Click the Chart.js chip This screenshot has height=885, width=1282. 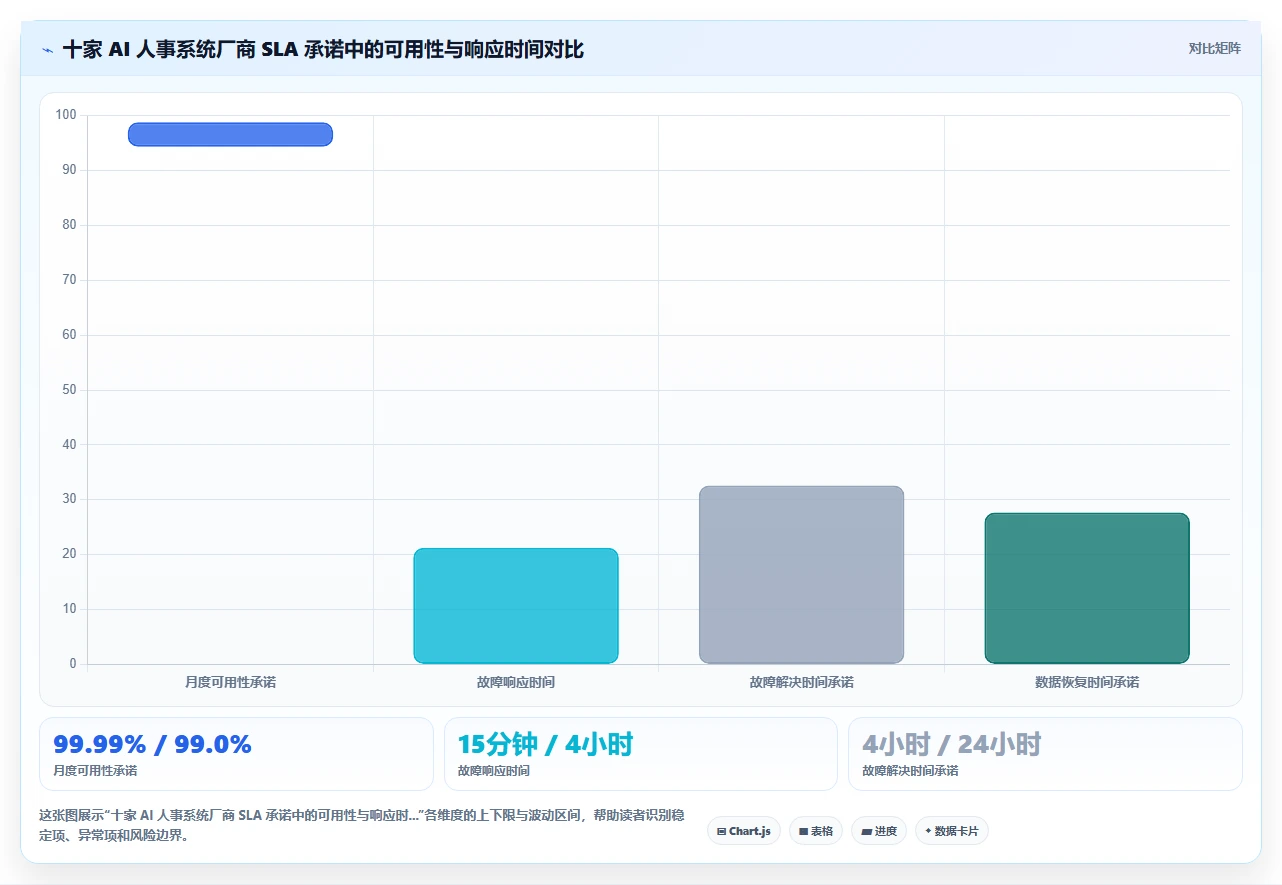point(743,831)
